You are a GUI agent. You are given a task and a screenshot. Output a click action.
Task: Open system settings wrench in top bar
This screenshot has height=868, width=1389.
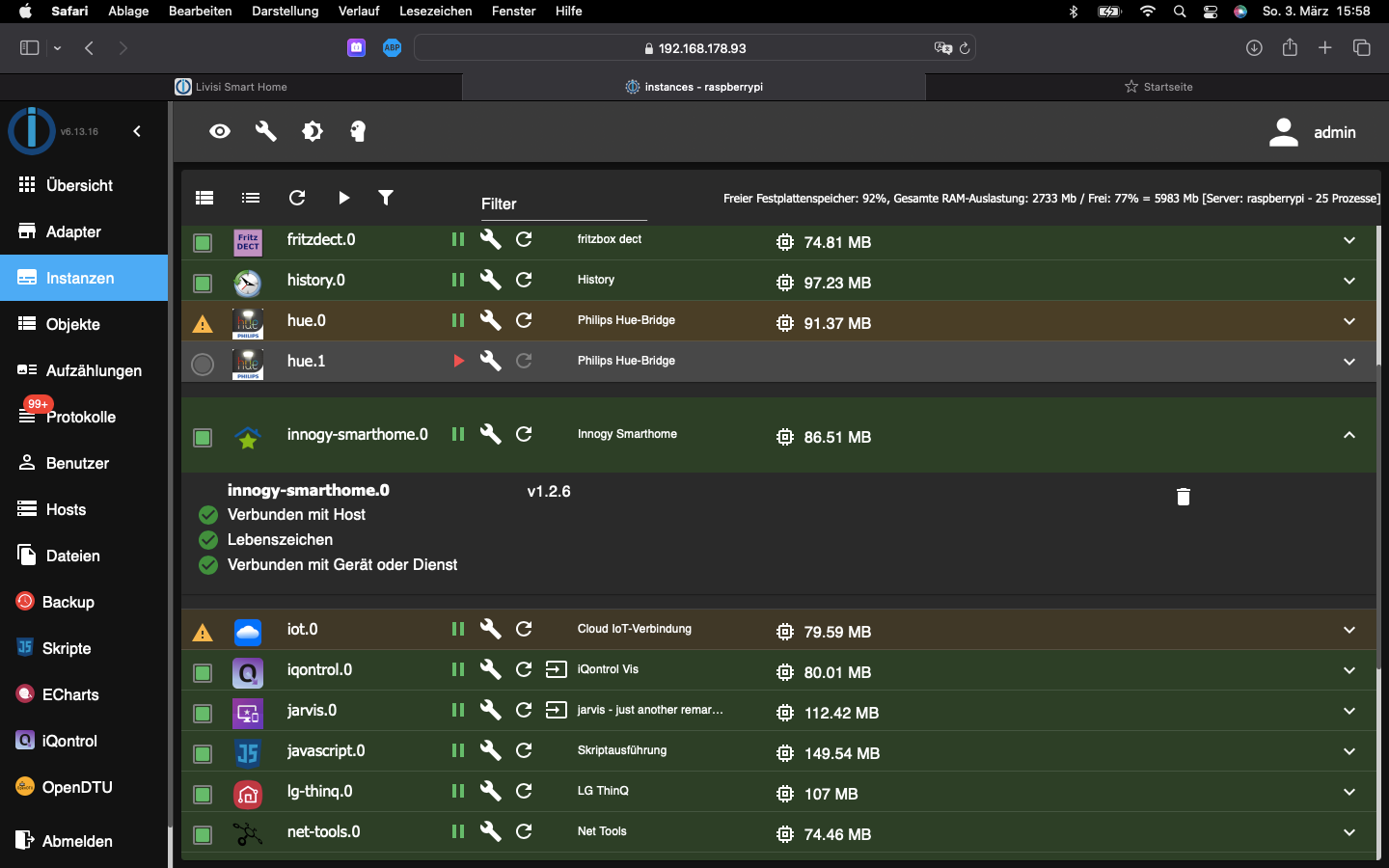(x=266, y=131)
